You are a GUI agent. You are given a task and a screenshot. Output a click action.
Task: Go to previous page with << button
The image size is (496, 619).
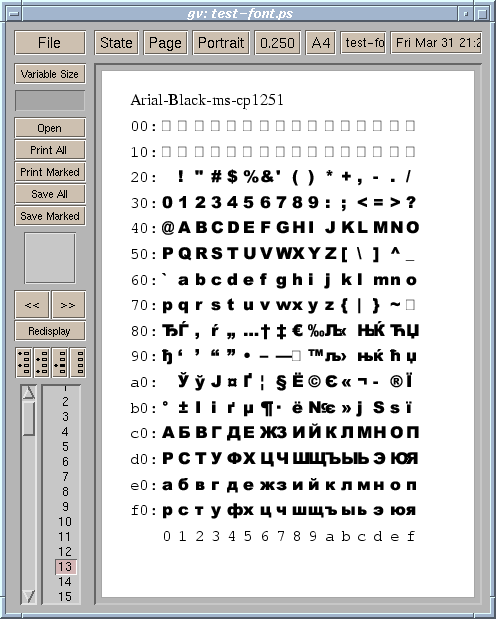point(32,305)
